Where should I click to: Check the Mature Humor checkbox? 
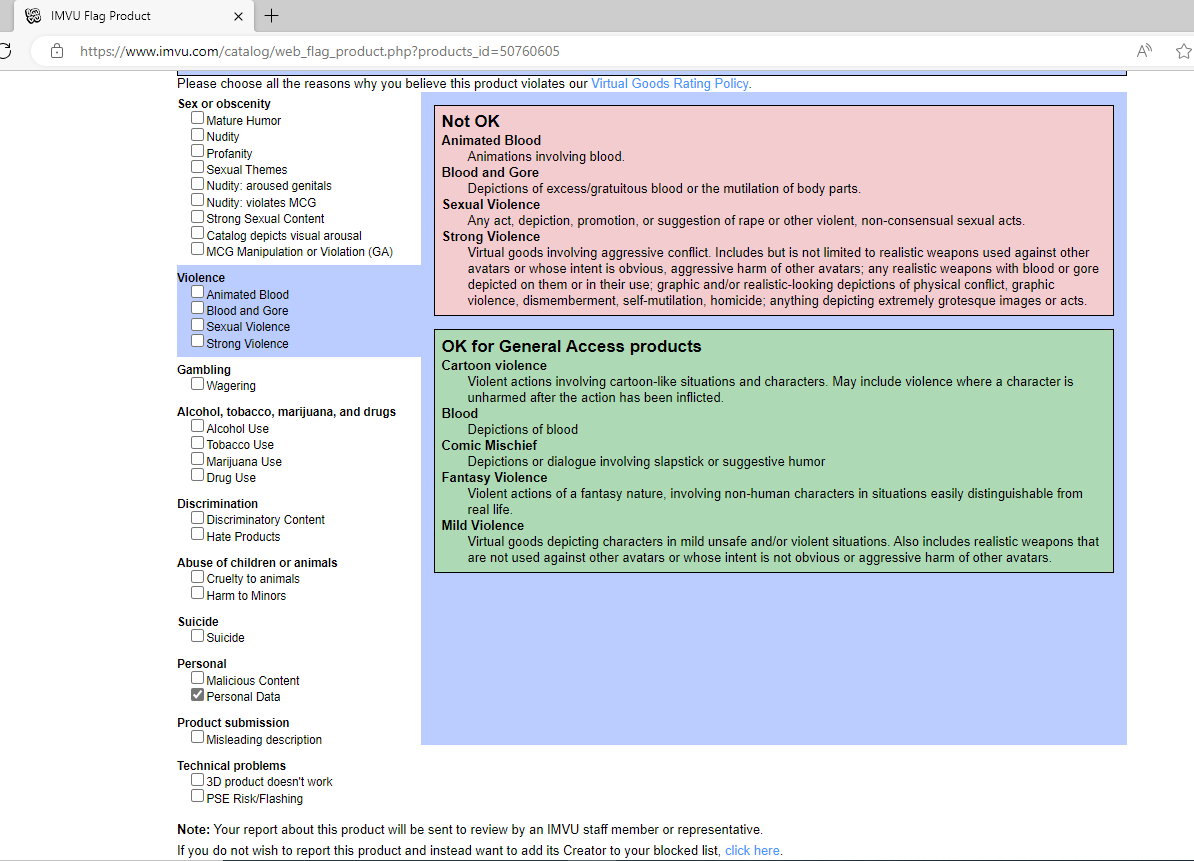point(197,118)
